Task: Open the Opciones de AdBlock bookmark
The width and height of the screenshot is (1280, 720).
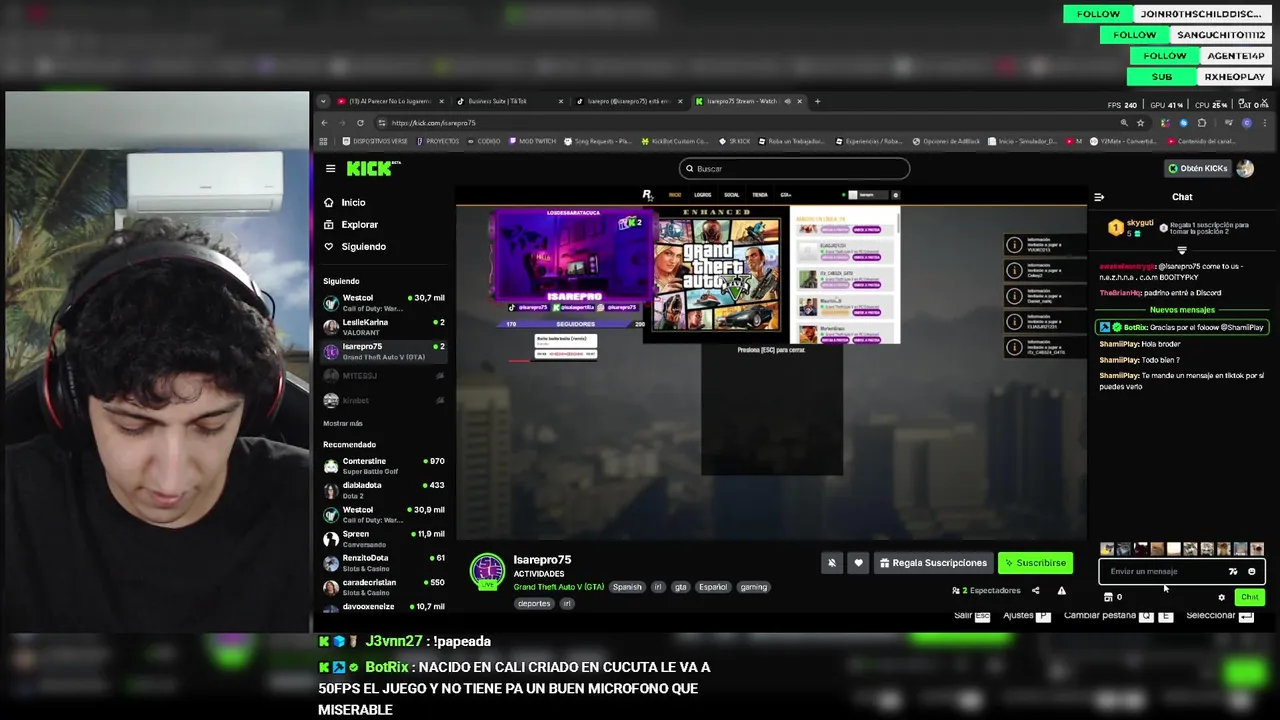Action: pos(946,141)
